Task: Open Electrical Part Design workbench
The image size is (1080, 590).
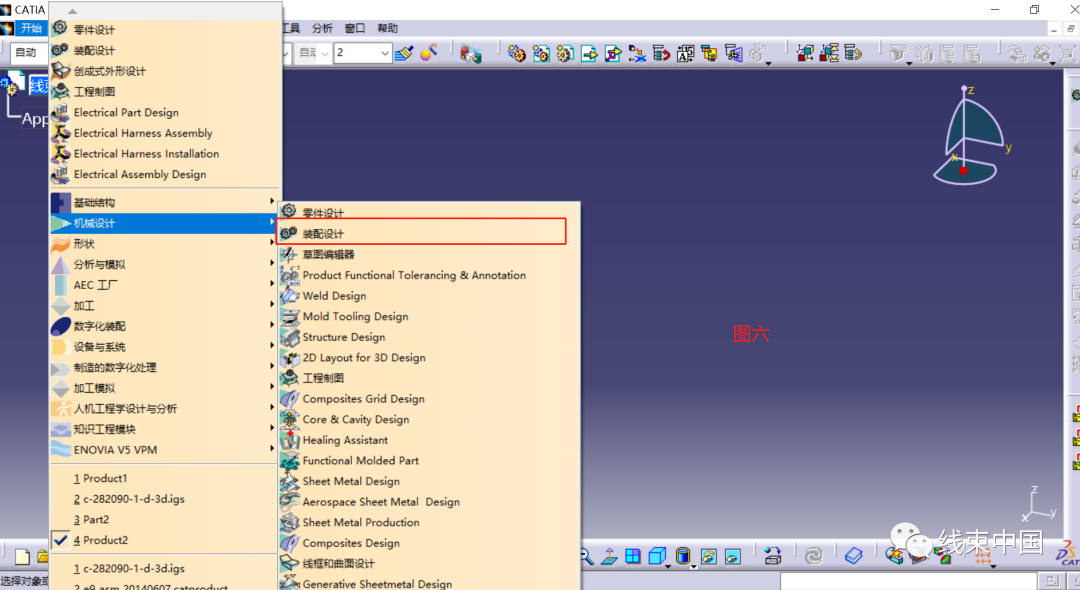Action: (x=165, y=112)
